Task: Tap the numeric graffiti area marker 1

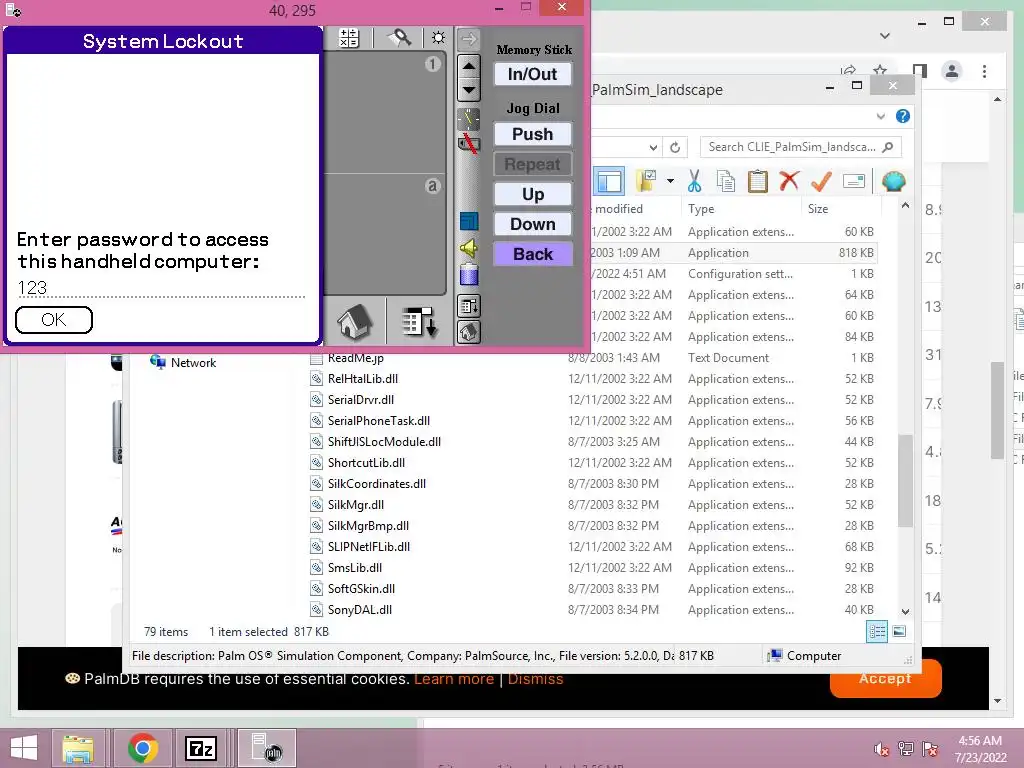Action: [432, 64]
